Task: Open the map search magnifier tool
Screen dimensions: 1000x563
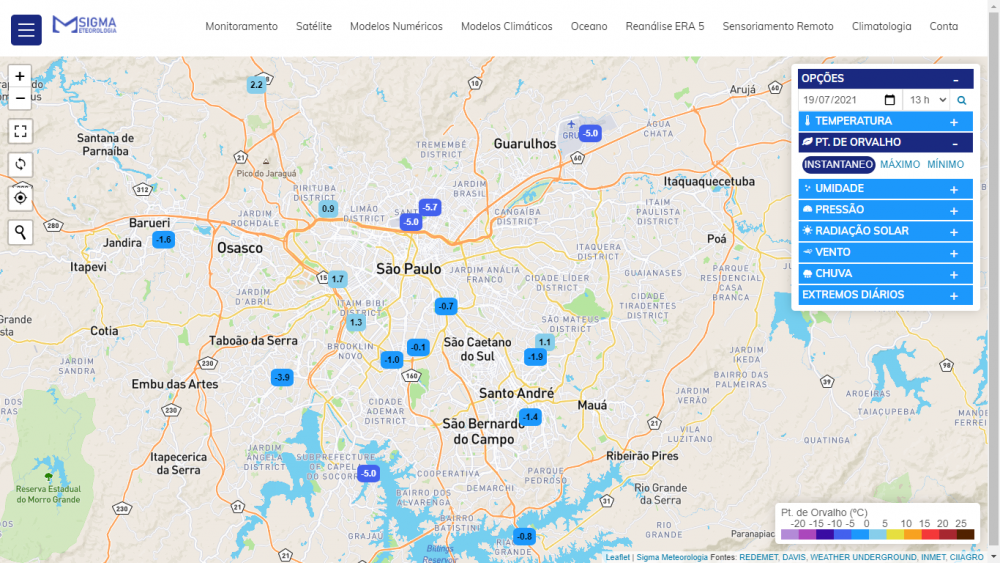Action: pyautogui.click(x=20, y=232)
